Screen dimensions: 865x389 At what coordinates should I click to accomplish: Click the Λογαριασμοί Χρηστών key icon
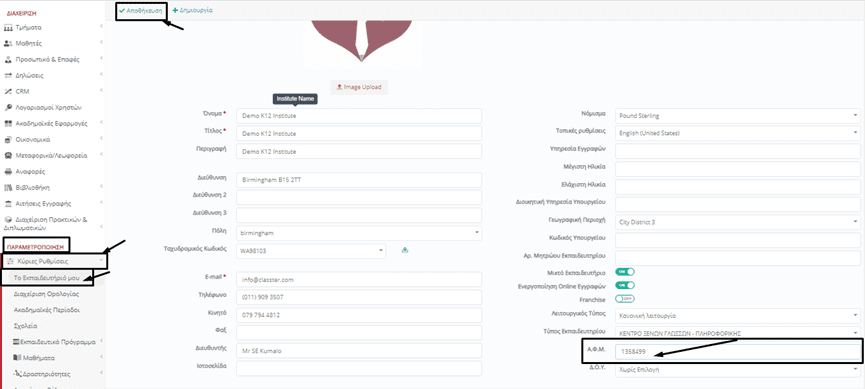point(8,107)
